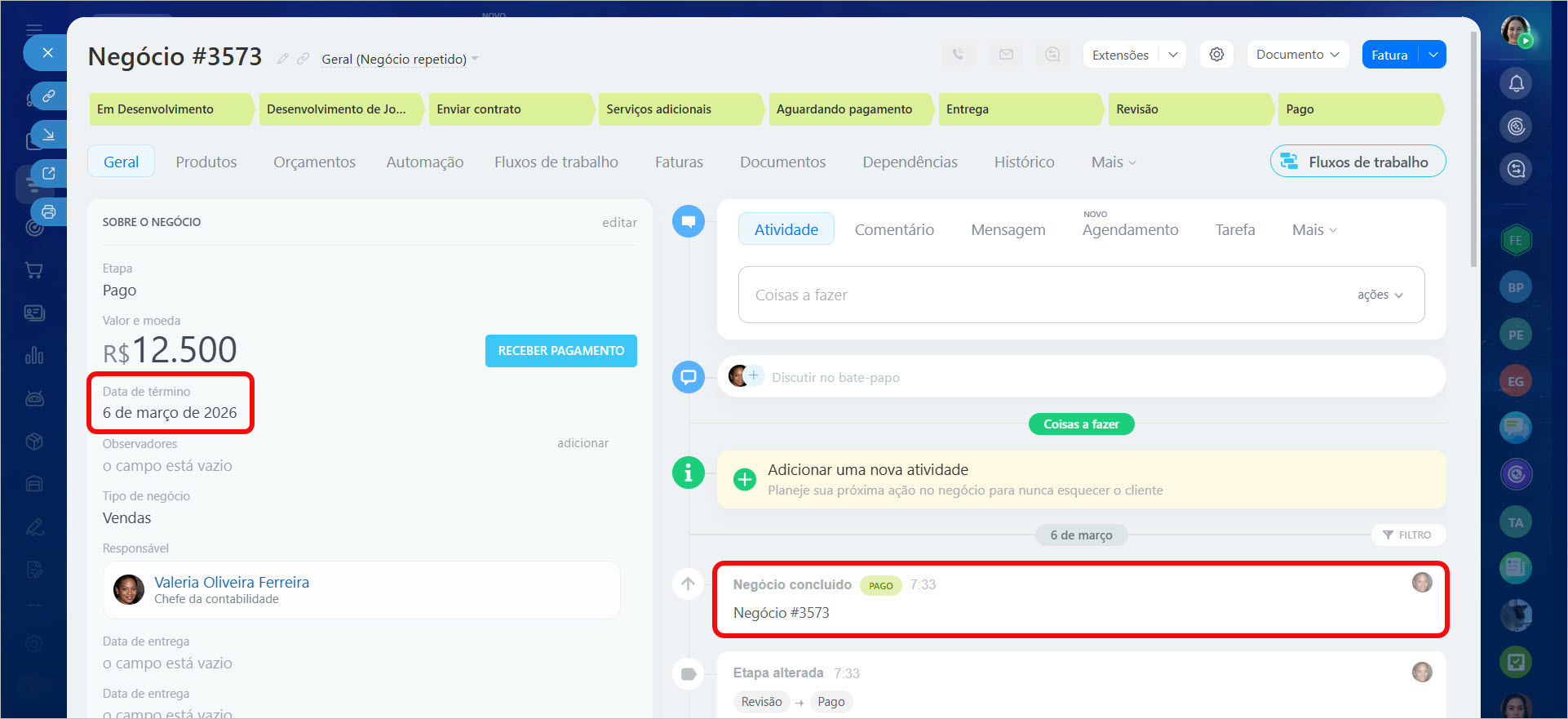
Task: Open Valeria Oliveira Ferreira profile link
Action: (232, 582)
